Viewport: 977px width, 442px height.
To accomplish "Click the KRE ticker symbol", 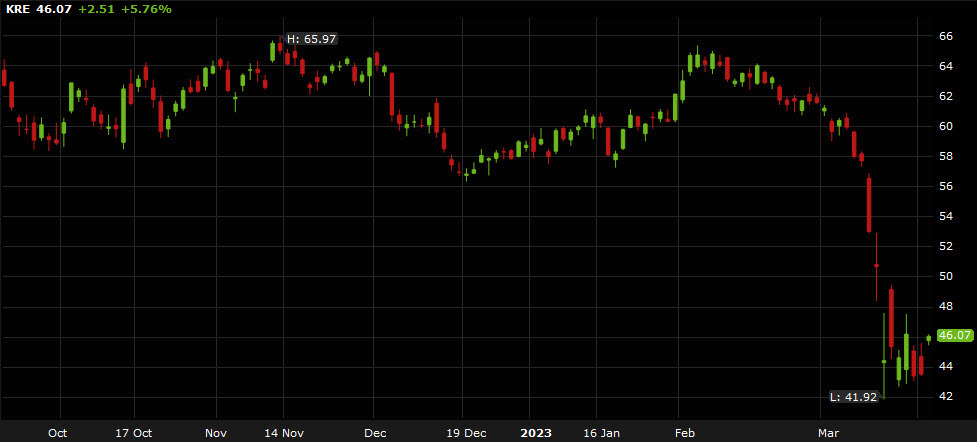I will pyautogui.click(x=17, y=9).
